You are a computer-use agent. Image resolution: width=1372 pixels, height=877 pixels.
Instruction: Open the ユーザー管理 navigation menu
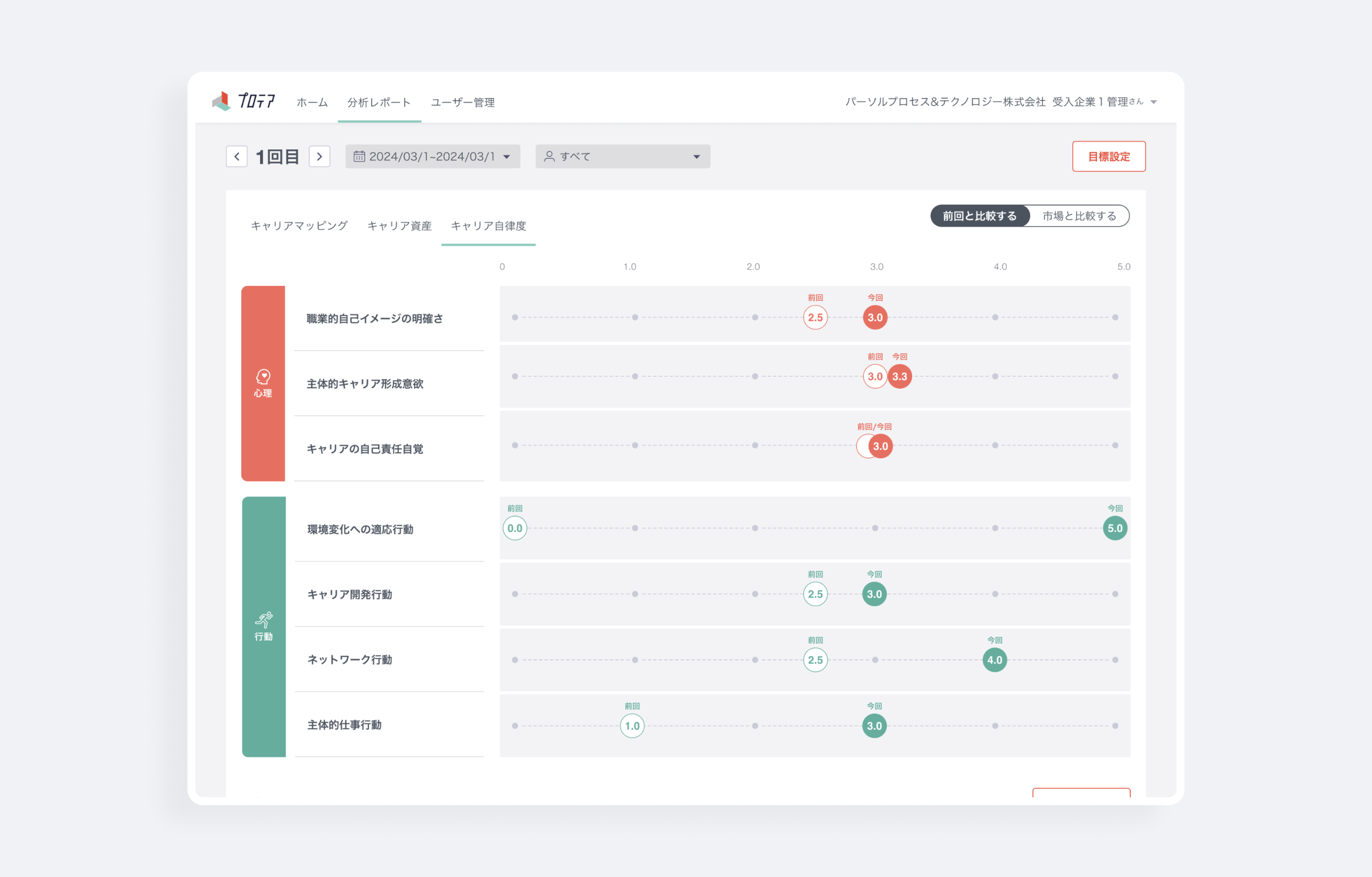(x=463, y=102)
